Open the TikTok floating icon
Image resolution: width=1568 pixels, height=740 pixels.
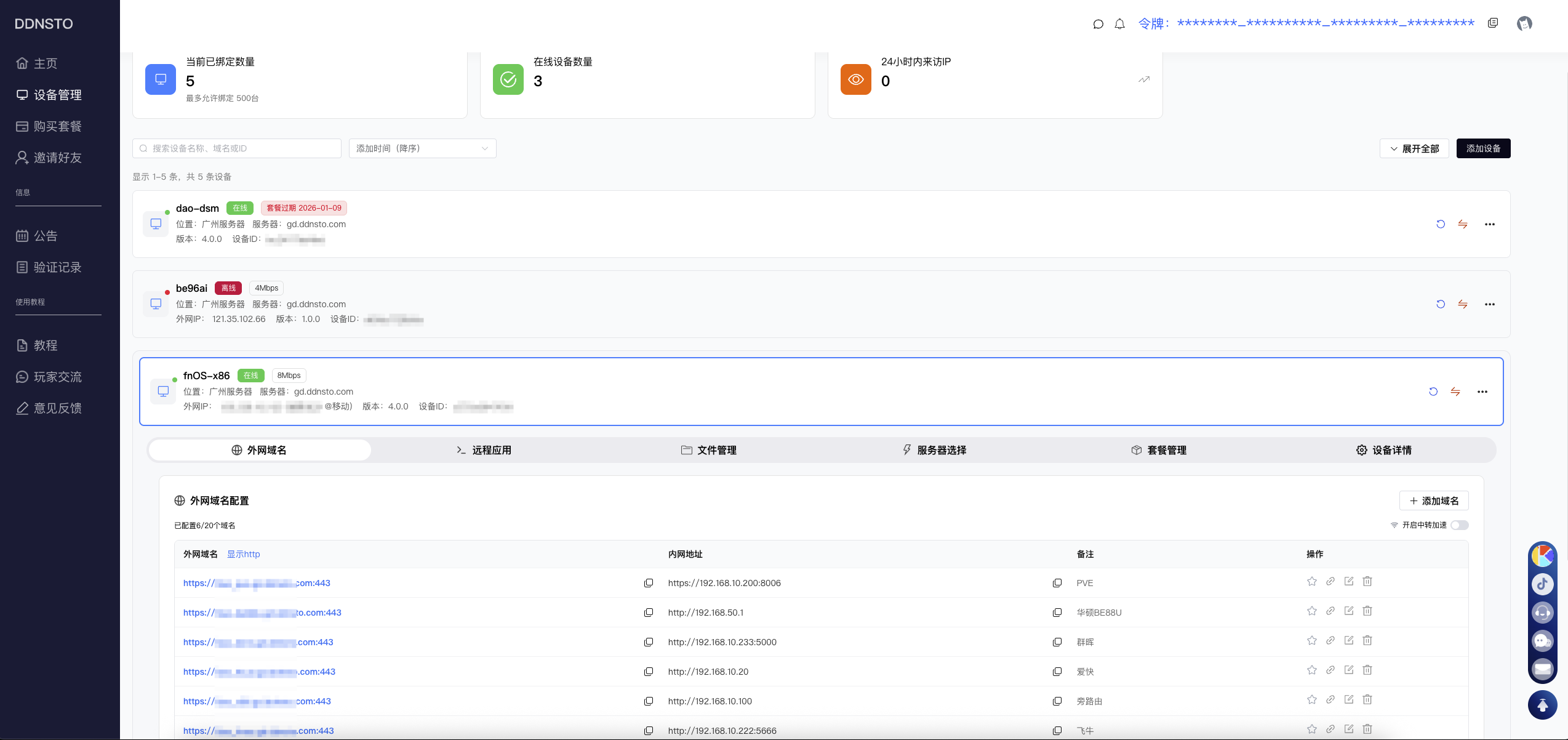pyautogui.click(x=1543, y=584)
